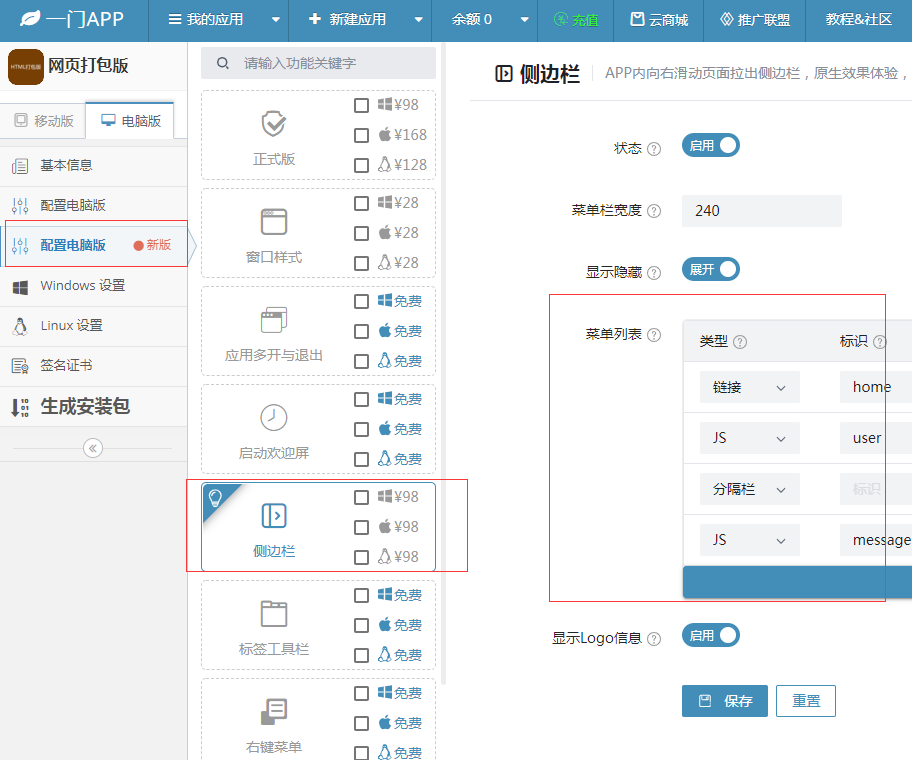
Task: Open the 标签工具栏 feature icon
Action: (x=273, y=613)
